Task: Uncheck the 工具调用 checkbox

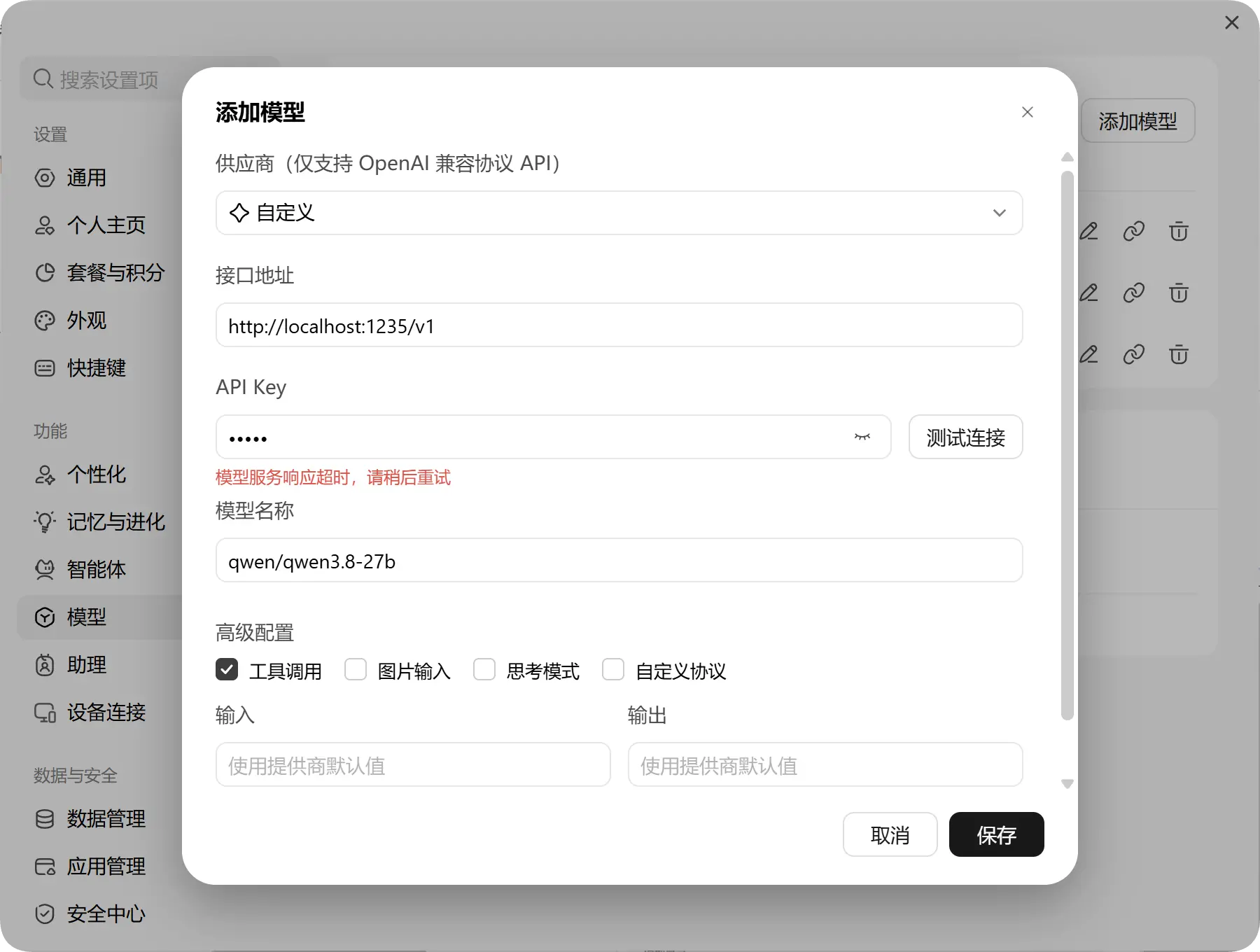Action: [227, 670]
